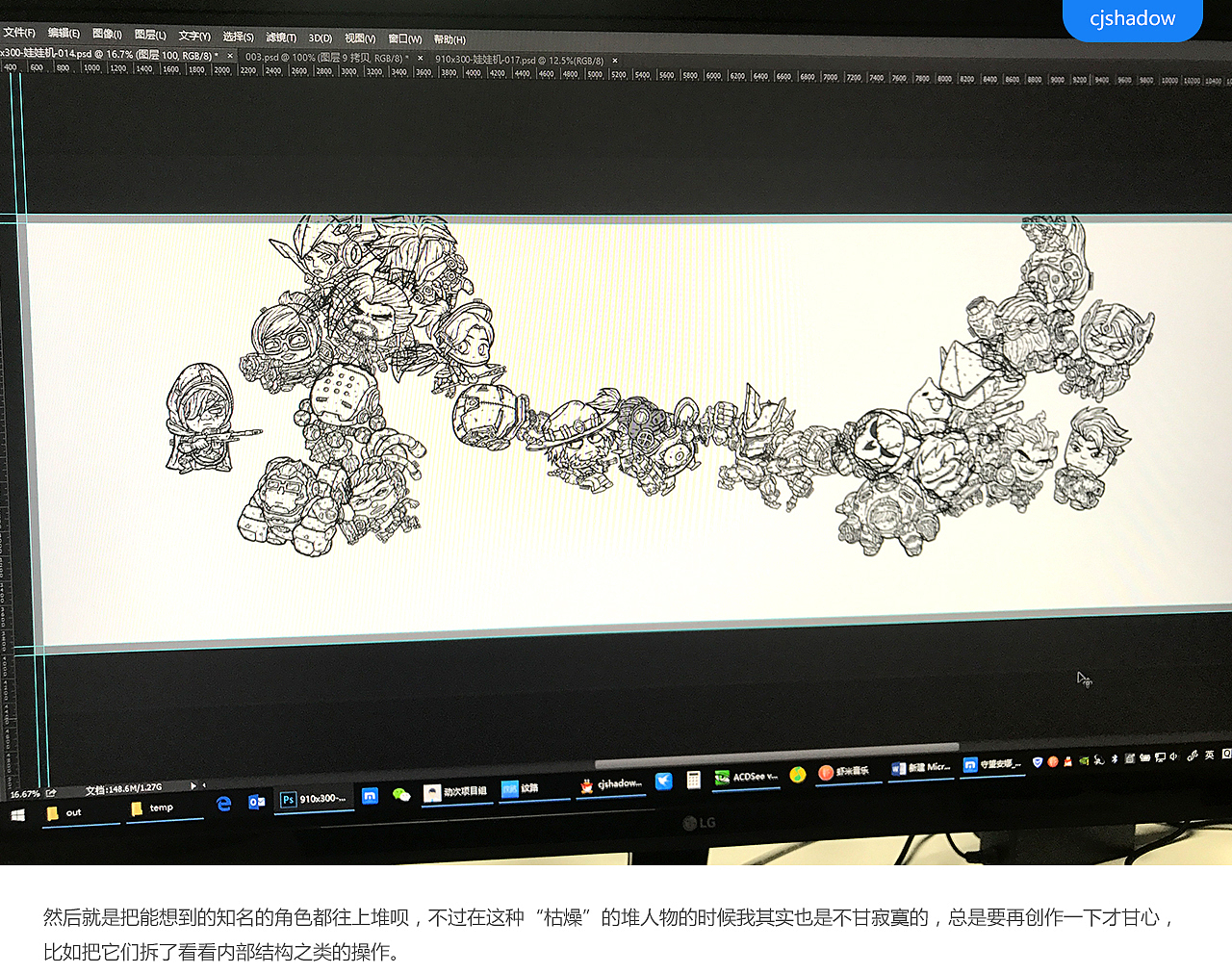Click the cjshadow badge in the corner

click(1133, 19)
